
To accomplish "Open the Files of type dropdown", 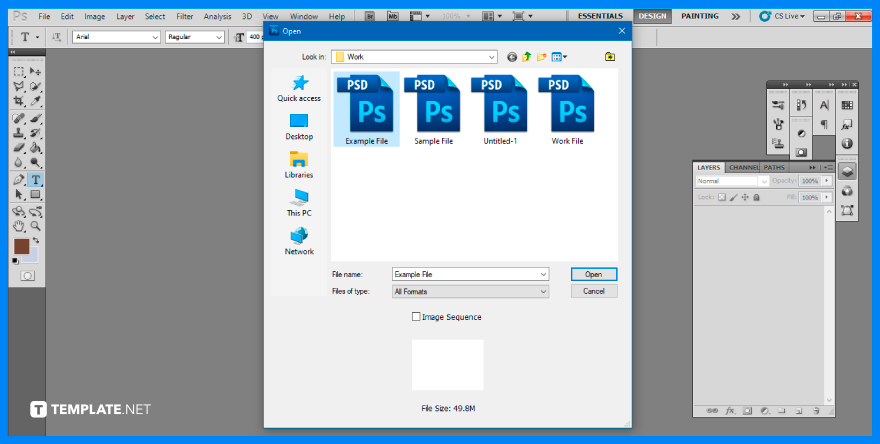I will click(543, 291).
